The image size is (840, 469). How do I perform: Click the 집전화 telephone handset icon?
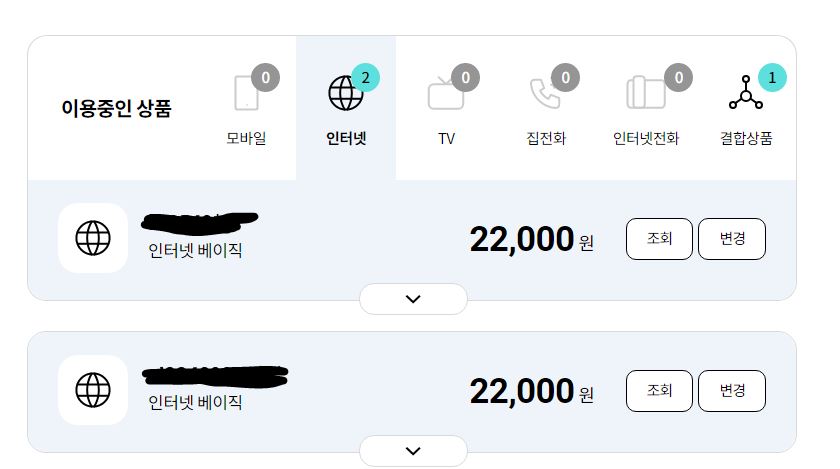[x=545, y=93]
